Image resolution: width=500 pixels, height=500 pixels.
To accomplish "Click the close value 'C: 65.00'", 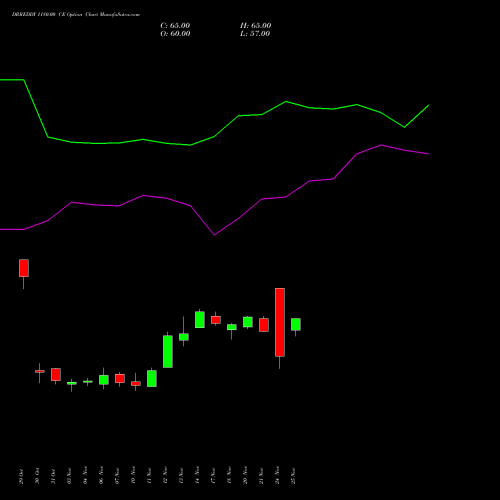I will click(175, 26).
